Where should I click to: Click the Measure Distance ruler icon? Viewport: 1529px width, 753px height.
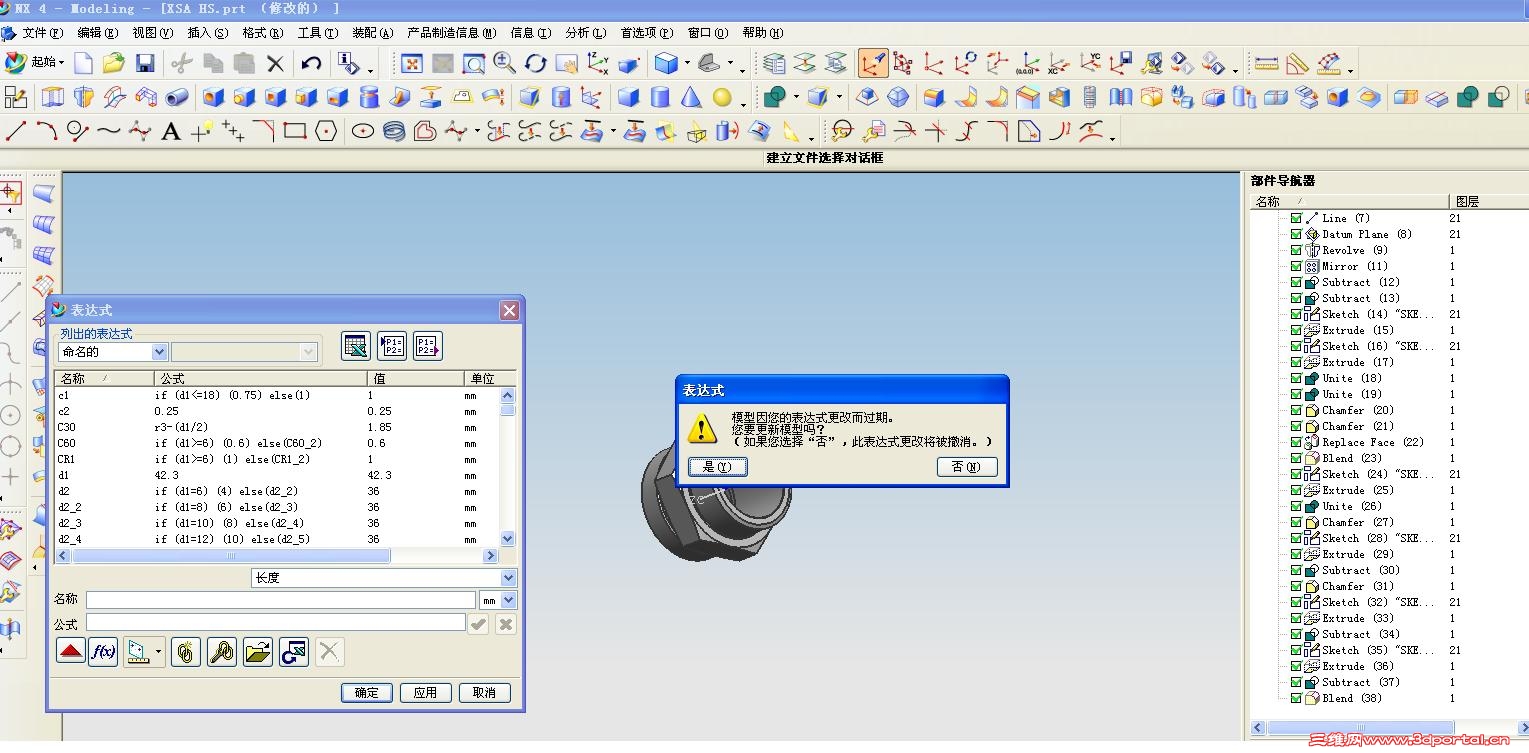click(x=1267, y=64)
